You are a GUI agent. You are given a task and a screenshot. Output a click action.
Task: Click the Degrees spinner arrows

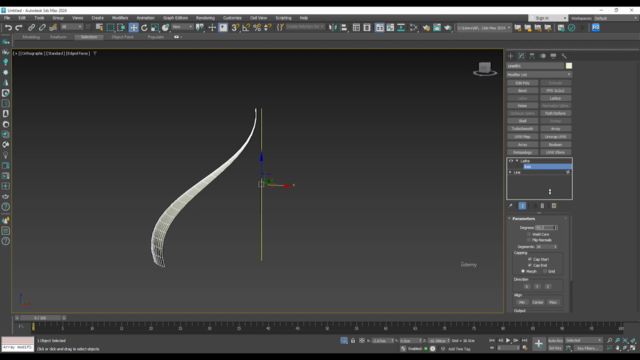(556, 228)
